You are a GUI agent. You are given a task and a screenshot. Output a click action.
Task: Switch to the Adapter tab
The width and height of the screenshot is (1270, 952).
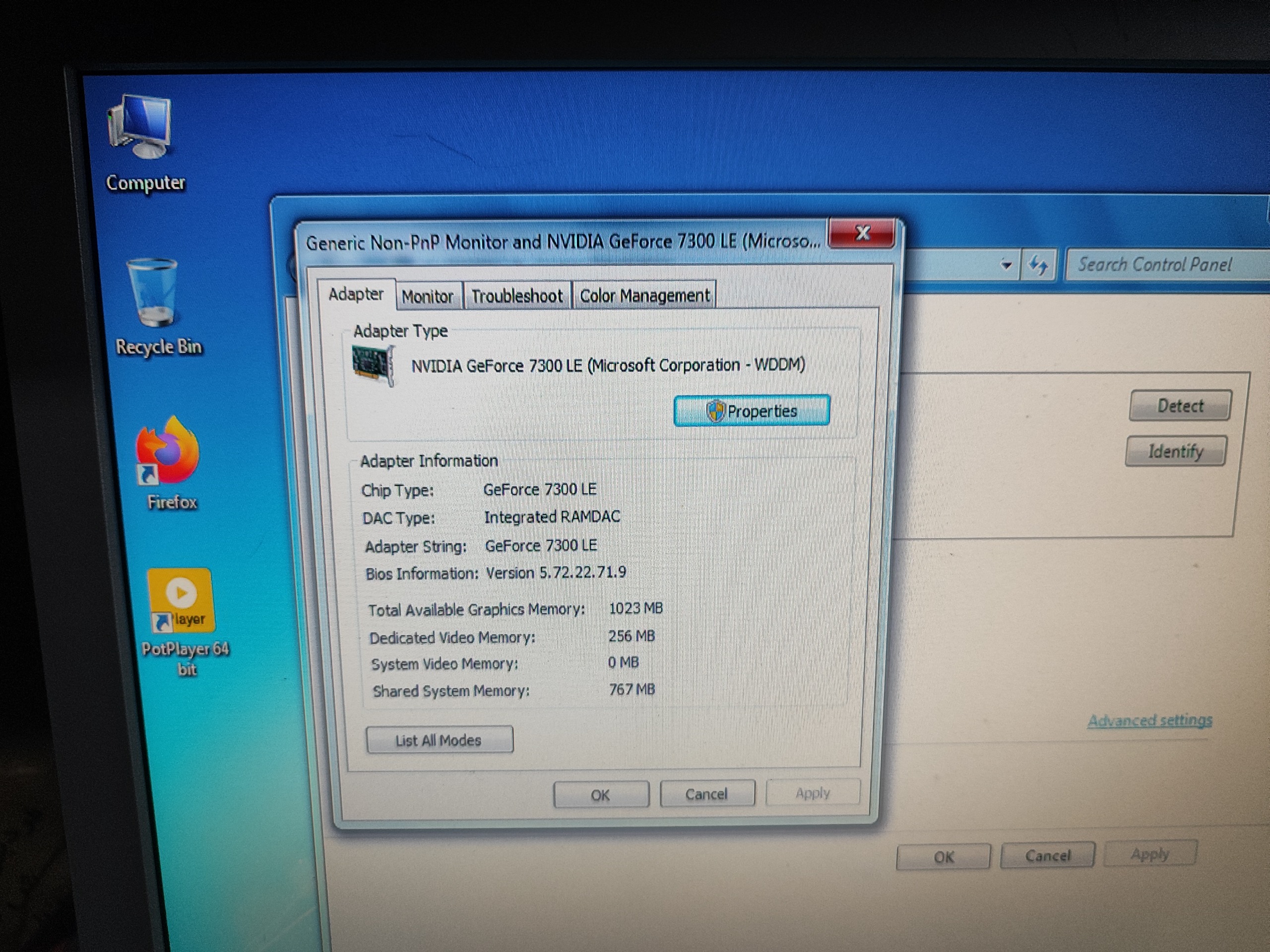pos(356,295)
